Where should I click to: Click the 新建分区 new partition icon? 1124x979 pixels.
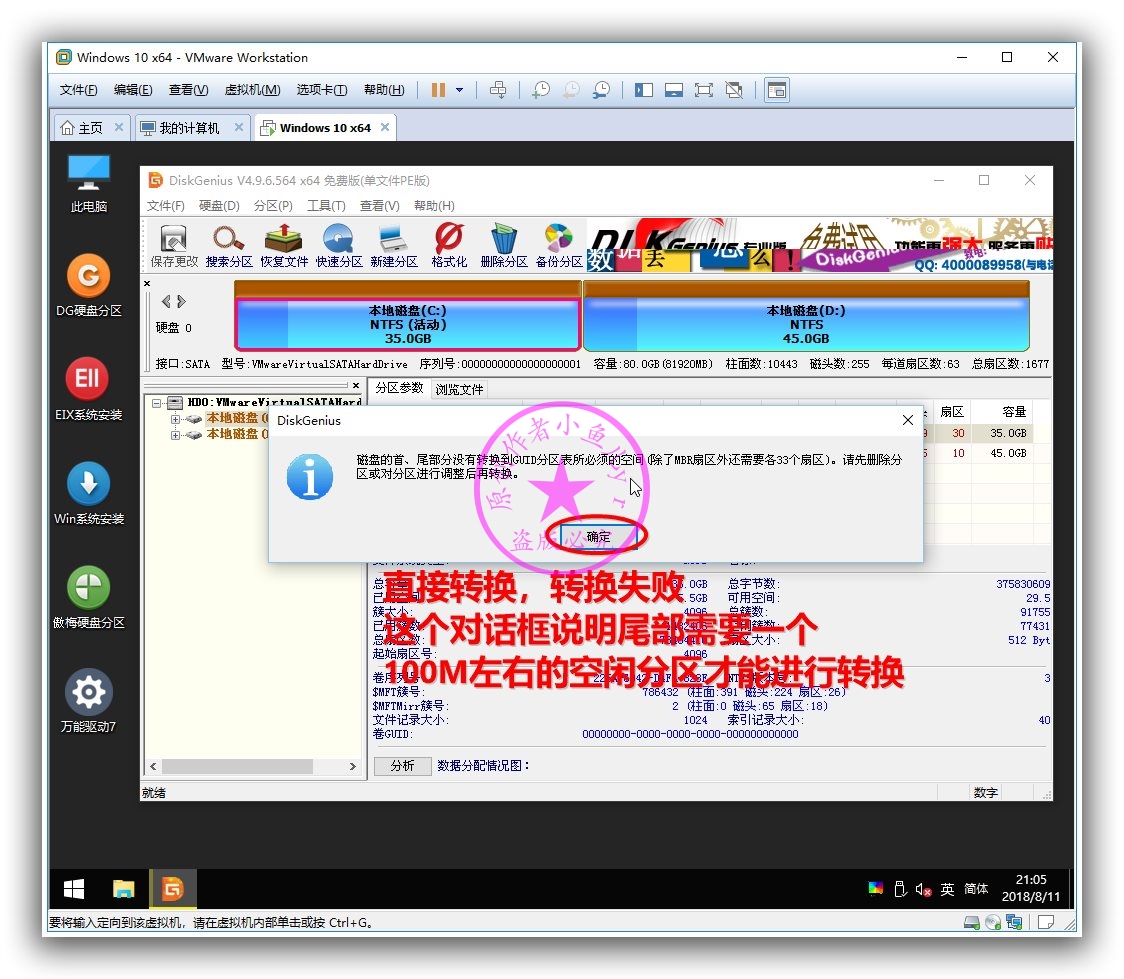pos(392,243)
